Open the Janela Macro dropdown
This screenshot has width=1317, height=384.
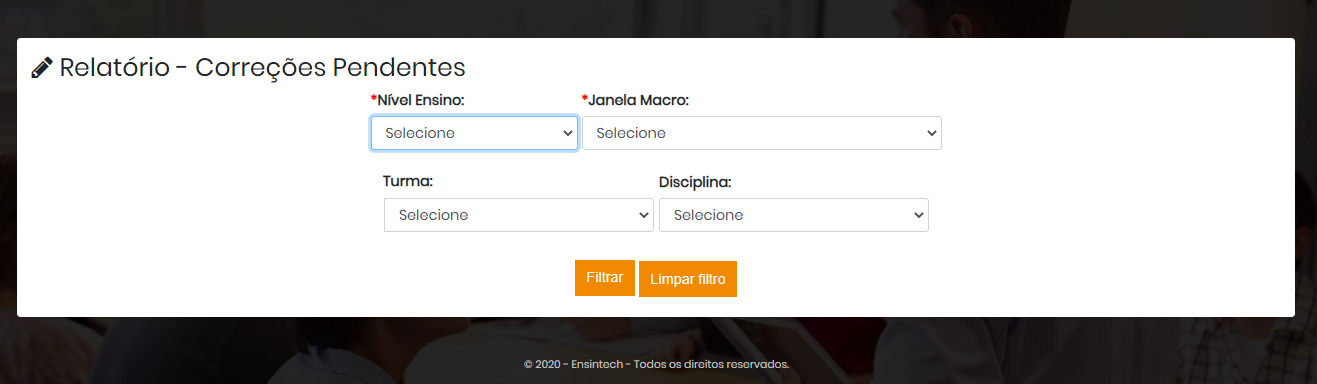click(x=762, y=133)
